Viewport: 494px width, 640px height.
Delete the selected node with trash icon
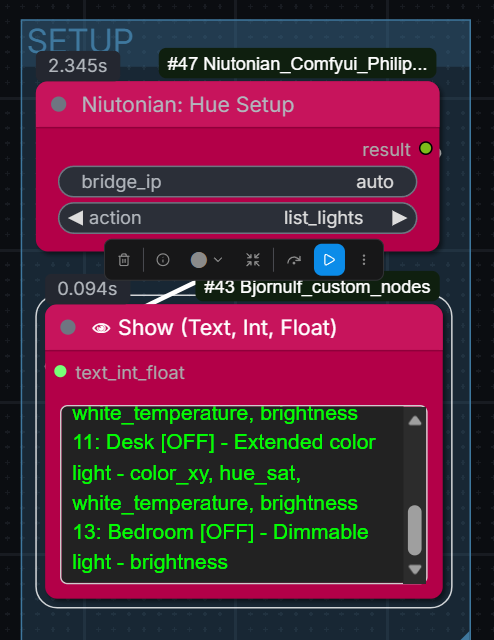tap(124, 260)
